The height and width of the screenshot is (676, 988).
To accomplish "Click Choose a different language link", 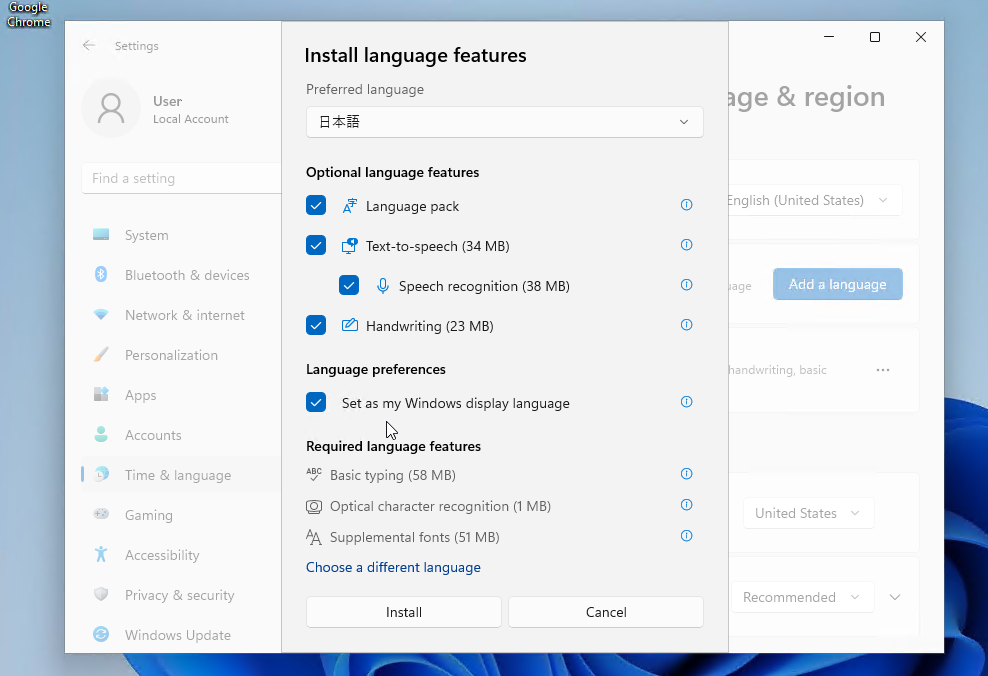I will [393, 567].
